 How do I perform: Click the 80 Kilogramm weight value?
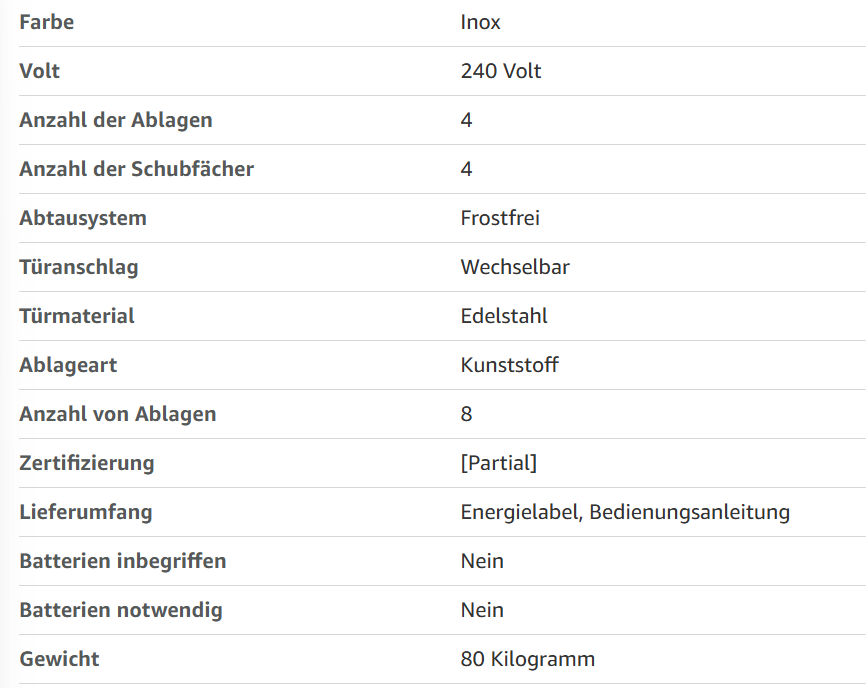click(527, 659)
